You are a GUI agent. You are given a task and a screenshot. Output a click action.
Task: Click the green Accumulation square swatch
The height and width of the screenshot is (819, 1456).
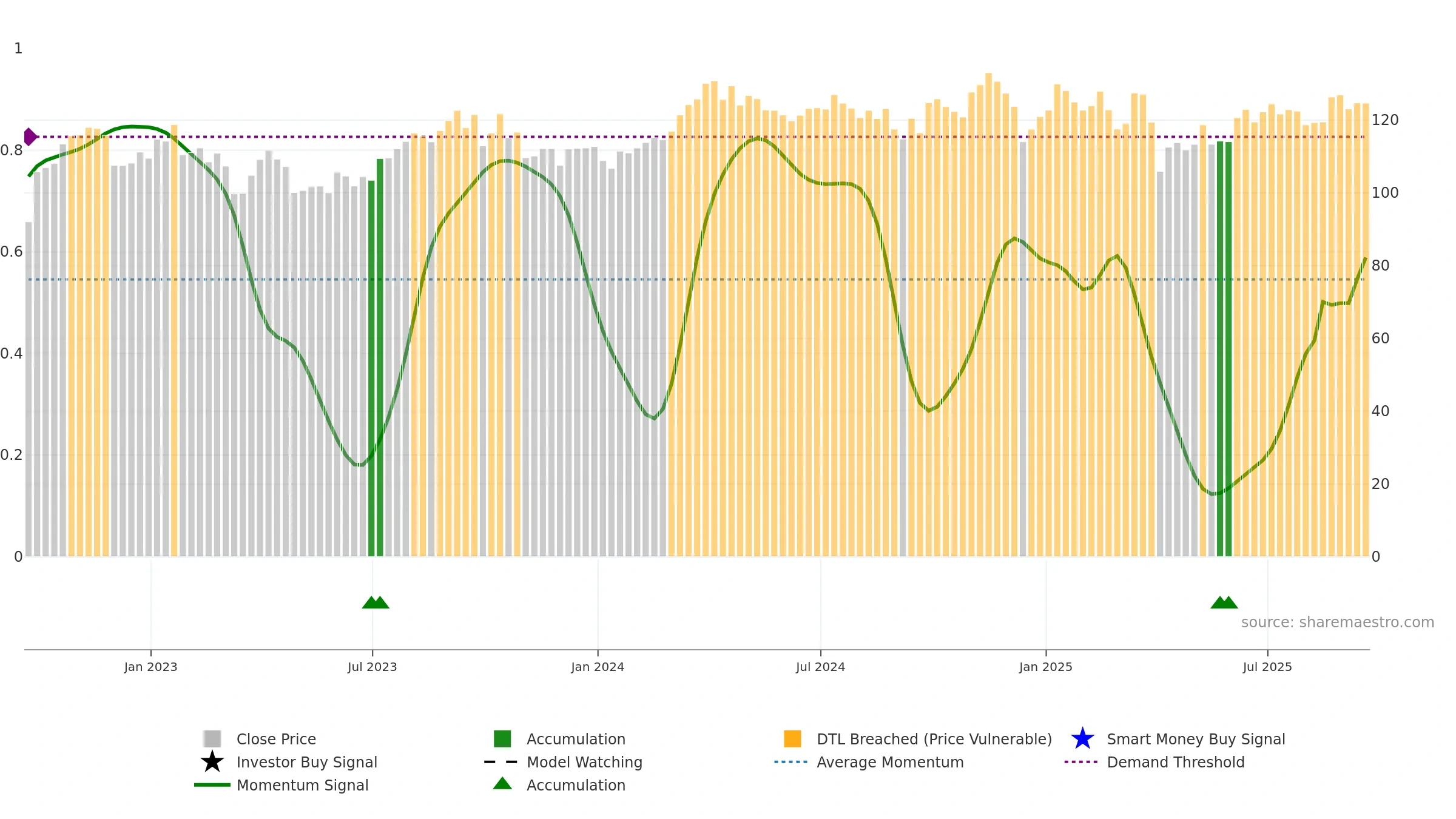pyautogui.click(x=502, y=738)
